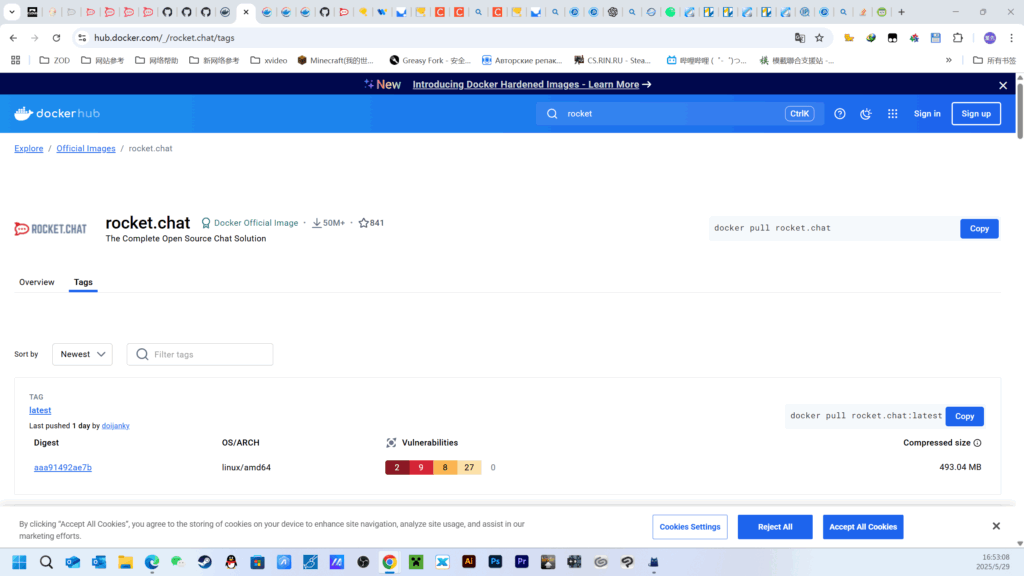Open the 网络帮助 bookmark folder
This screenshot has height=576, width=1024.
tap(157, 60)
